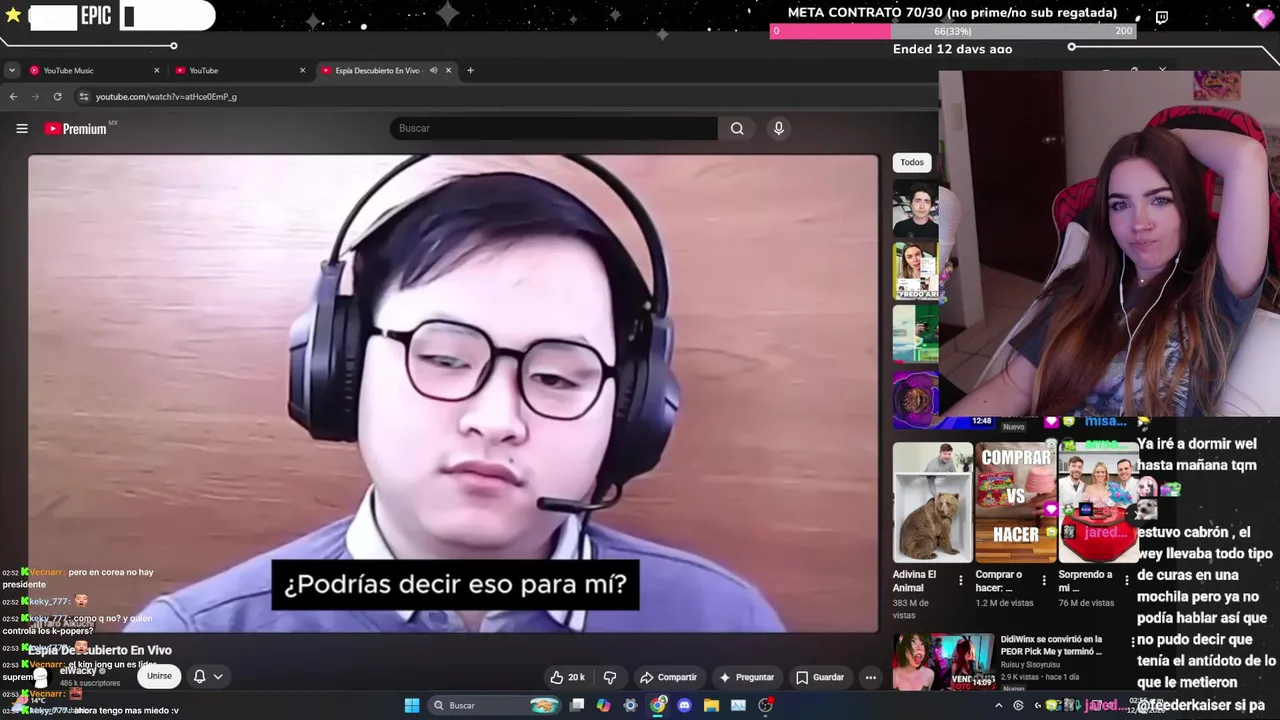Open Chrome icon in taskbar

pyautogui.click(x=658, y=705)
